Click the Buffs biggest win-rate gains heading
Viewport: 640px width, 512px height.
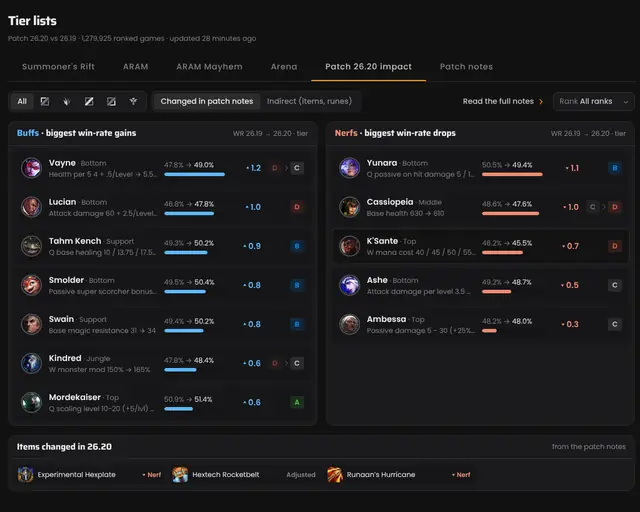pyautogui.click(x=76, y=133)
